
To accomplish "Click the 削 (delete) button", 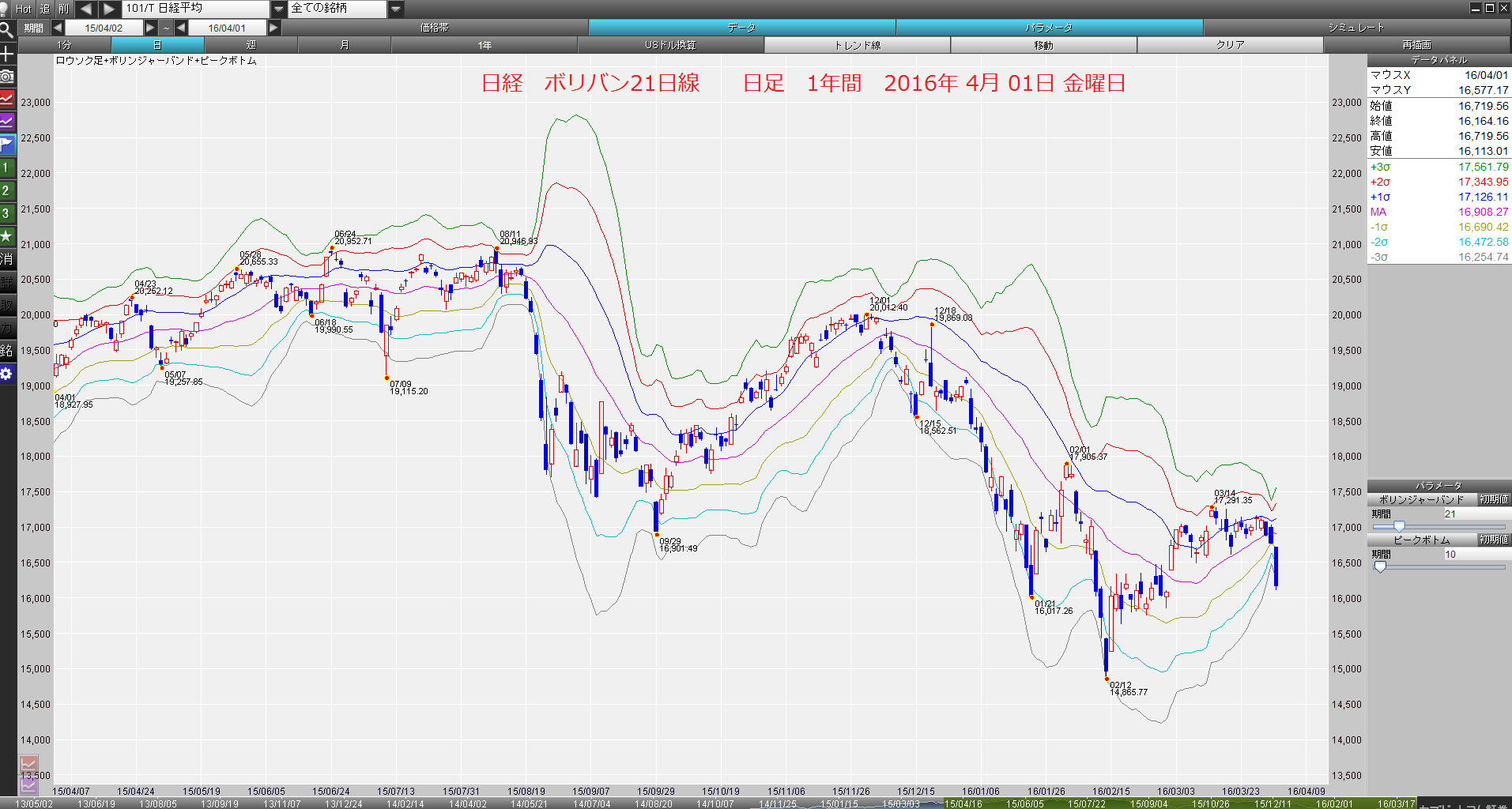I will (64, 9).
